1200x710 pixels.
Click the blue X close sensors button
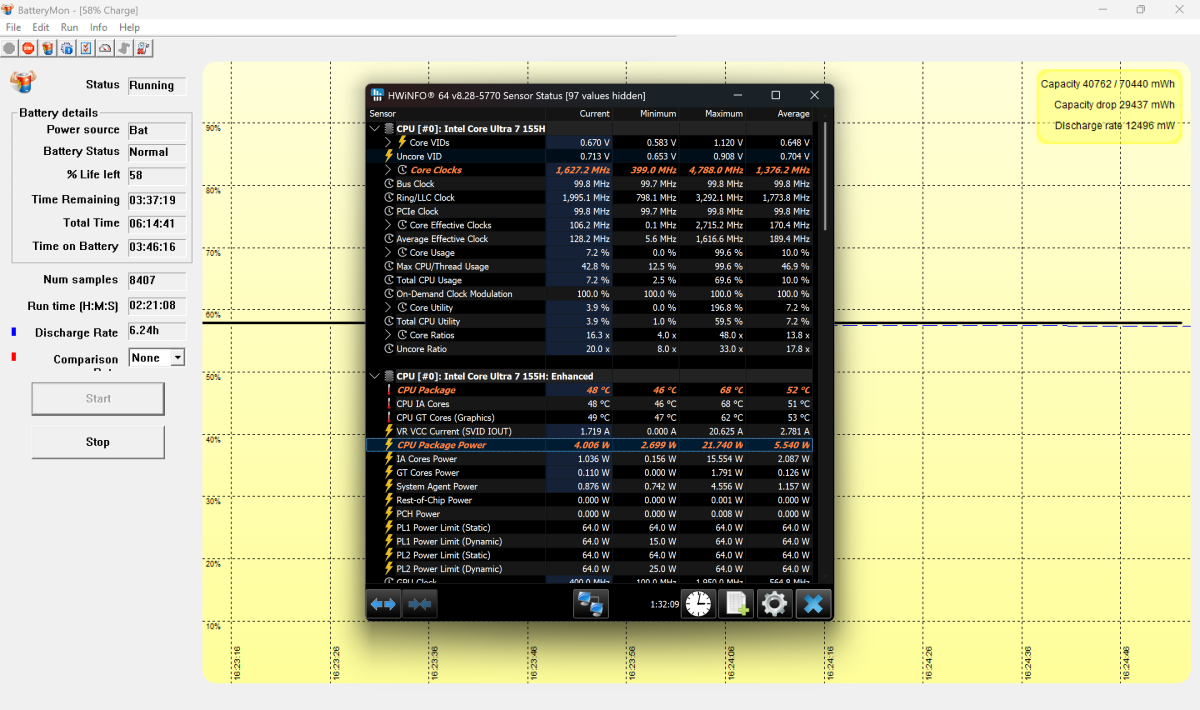click(813, 603)
